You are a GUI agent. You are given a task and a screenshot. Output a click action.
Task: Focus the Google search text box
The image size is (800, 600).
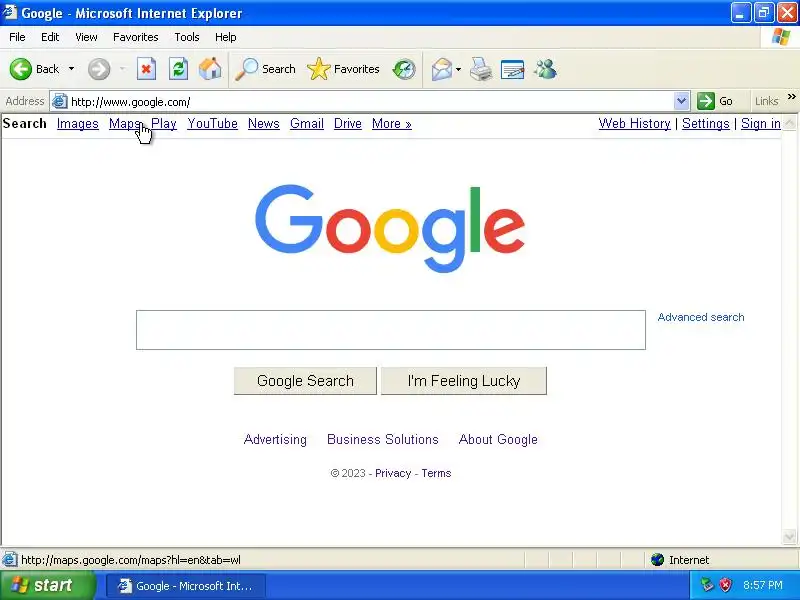tap(391, 330)
